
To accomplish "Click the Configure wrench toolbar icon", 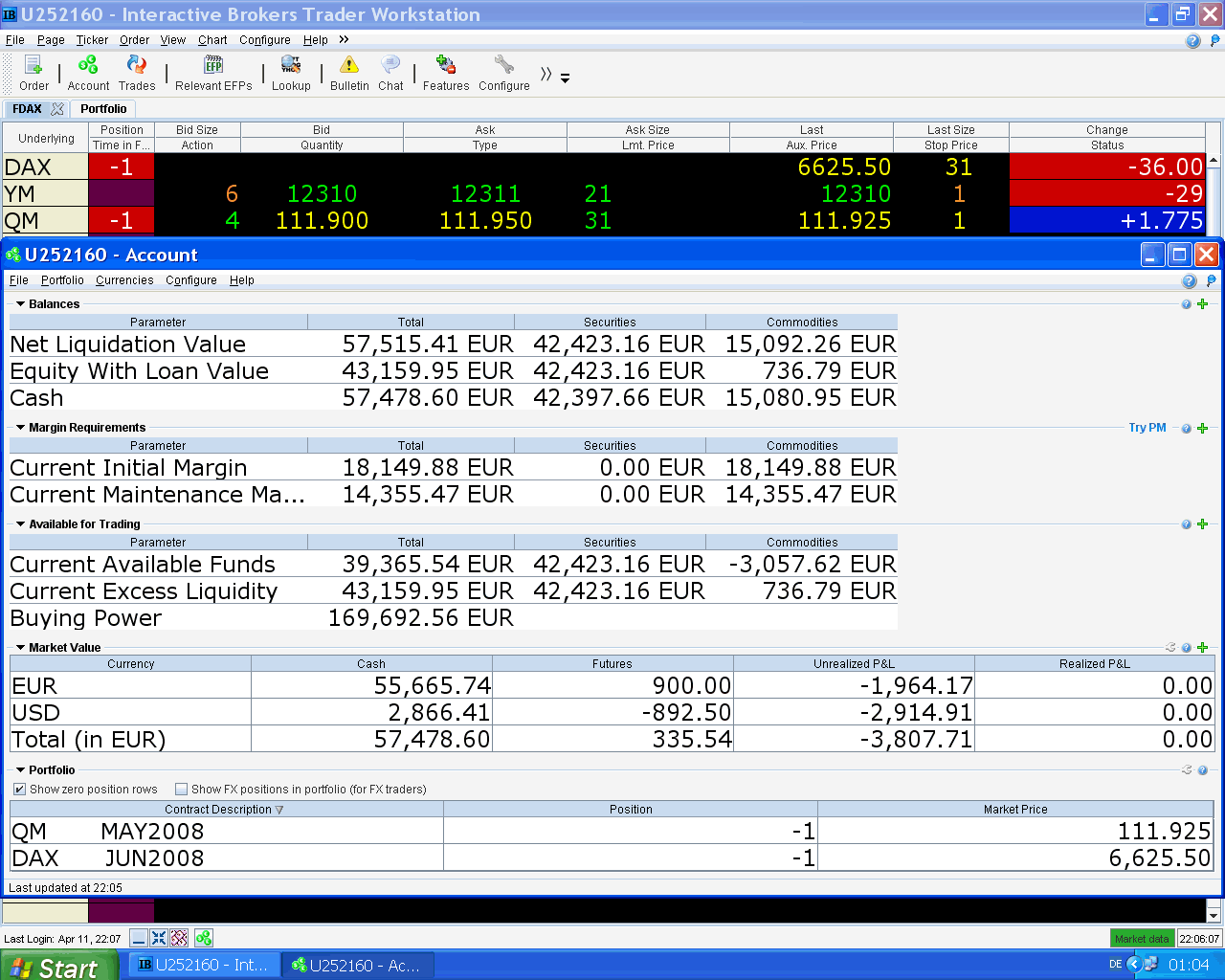I will coord(504,73).
